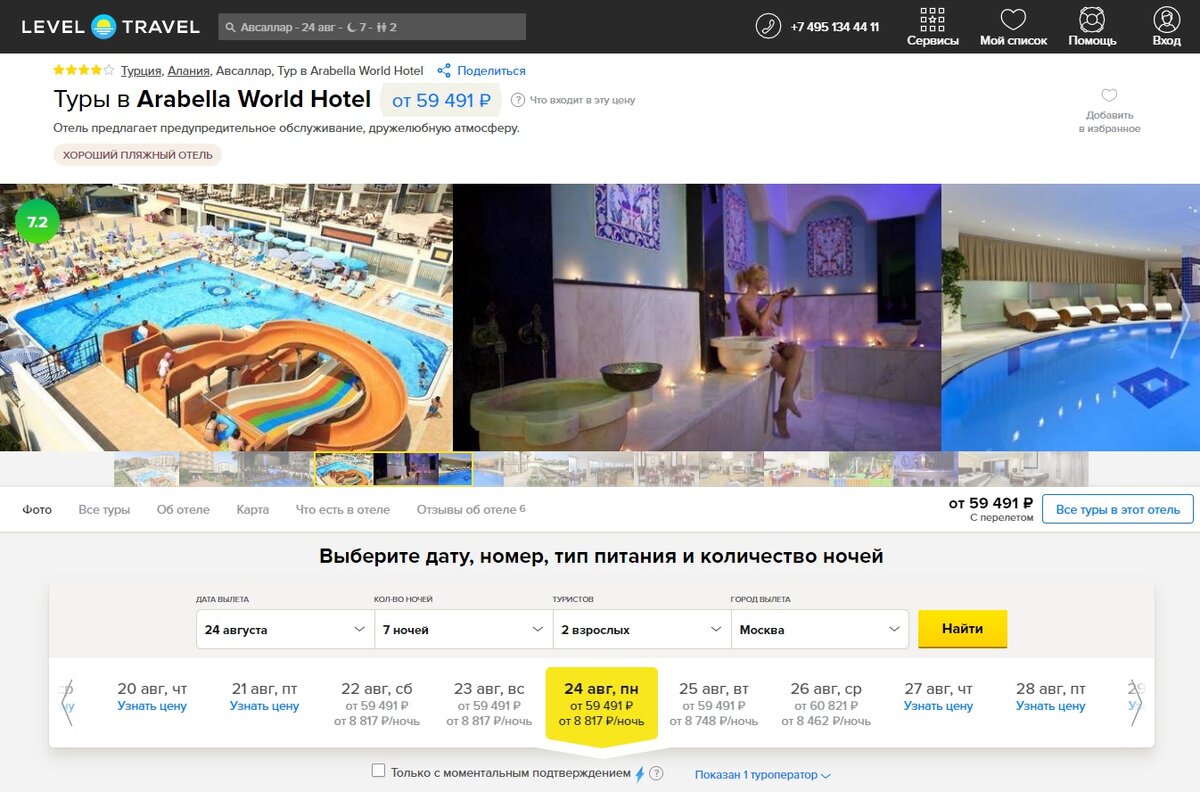Image resolution: width=1200 pixels, height=792 pixels.
Task: Click the hotel star rating icons
Action: coord(83,71)
